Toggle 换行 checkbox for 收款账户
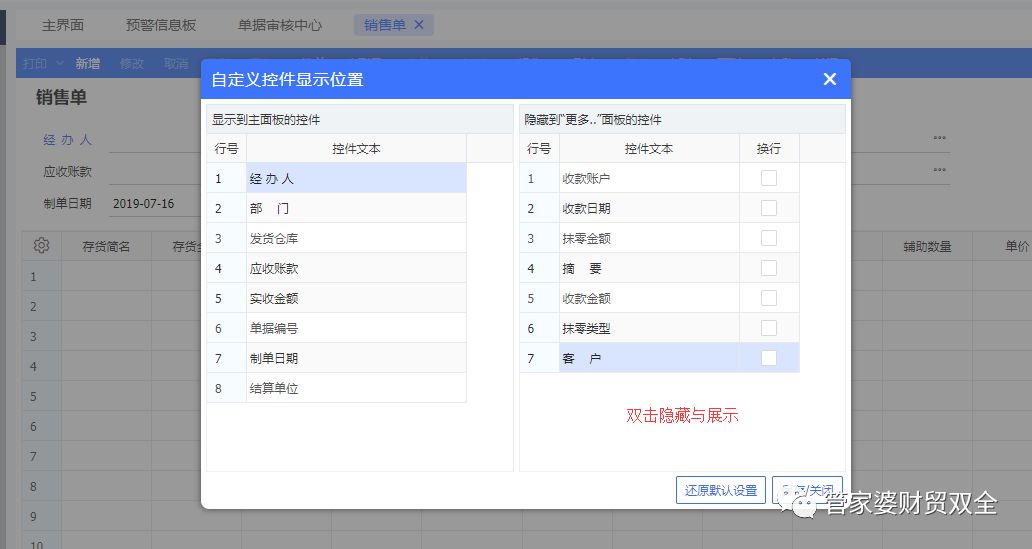 click(768, 178)
